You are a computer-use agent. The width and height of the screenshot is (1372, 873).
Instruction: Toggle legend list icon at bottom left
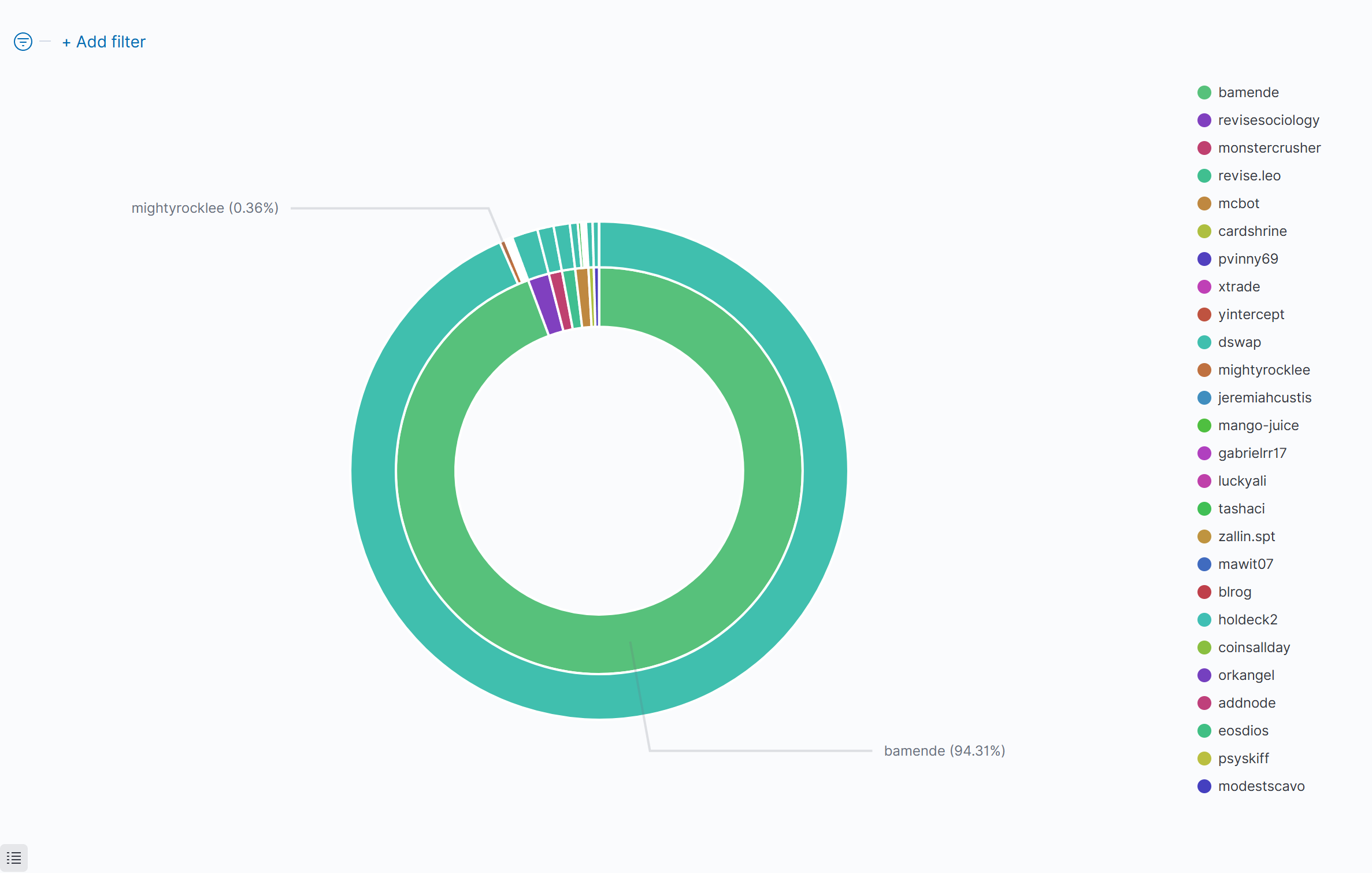click(14, 858)
